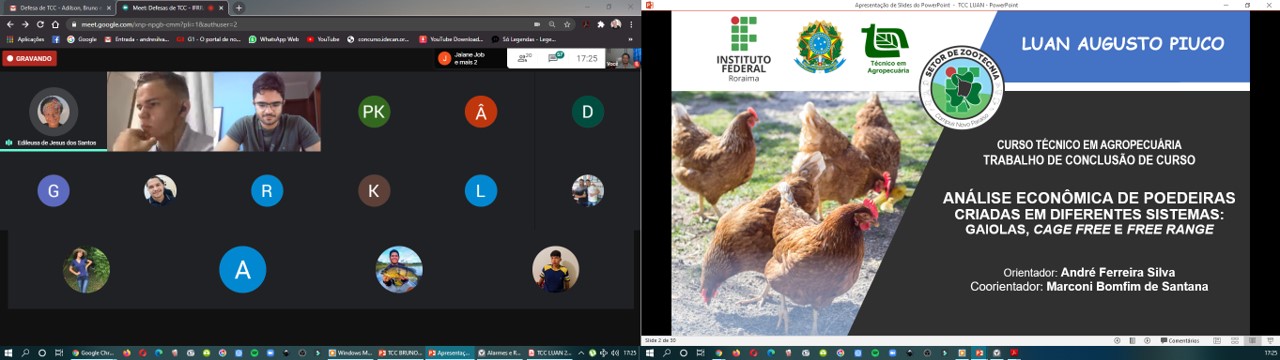Screen dimensions: 1280x360
Task: Open Comentários in PowerPoint status bar
Action: 1179,340
